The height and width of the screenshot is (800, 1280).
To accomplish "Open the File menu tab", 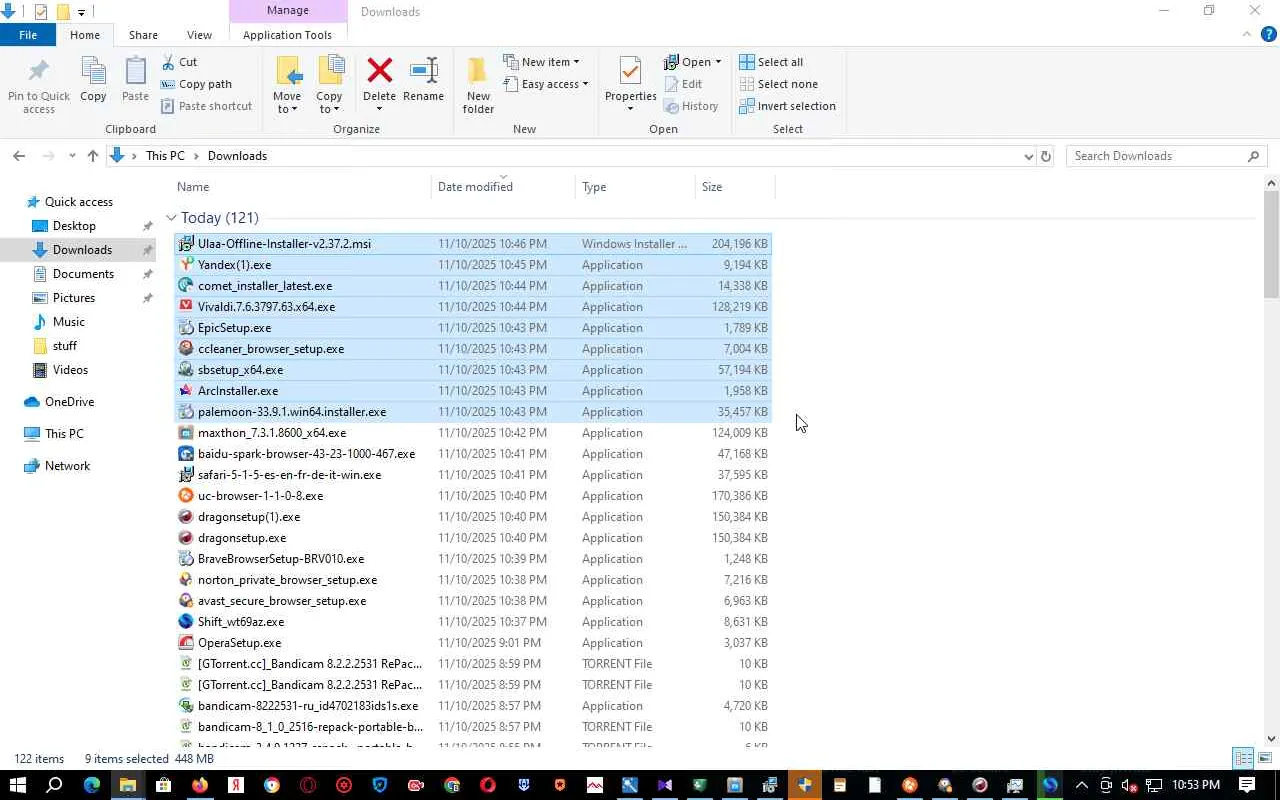I will pyautogui.click(x=28, y=35).
